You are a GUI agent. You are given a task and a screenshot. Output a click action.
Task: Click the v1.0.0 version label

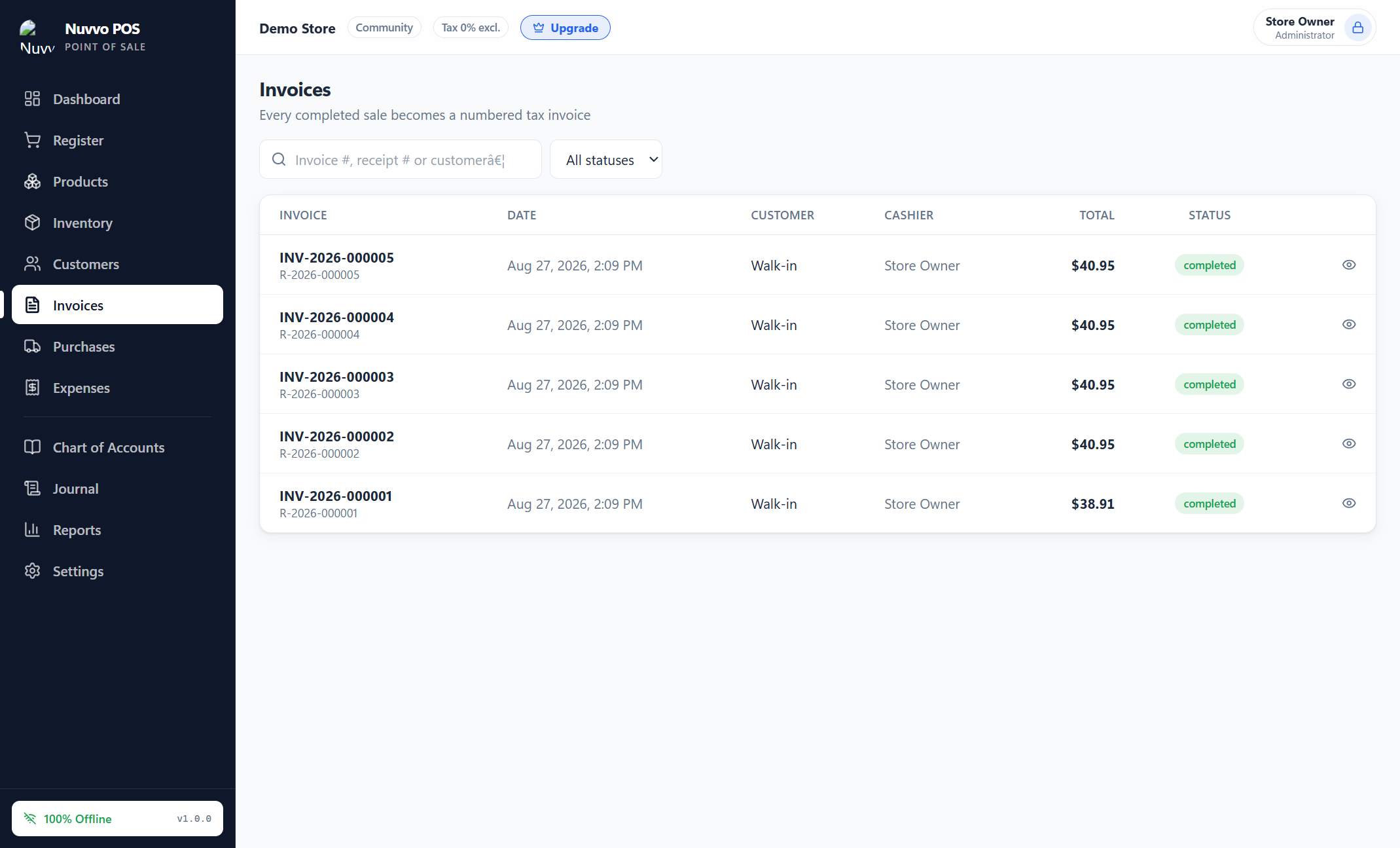click(194, 819)
